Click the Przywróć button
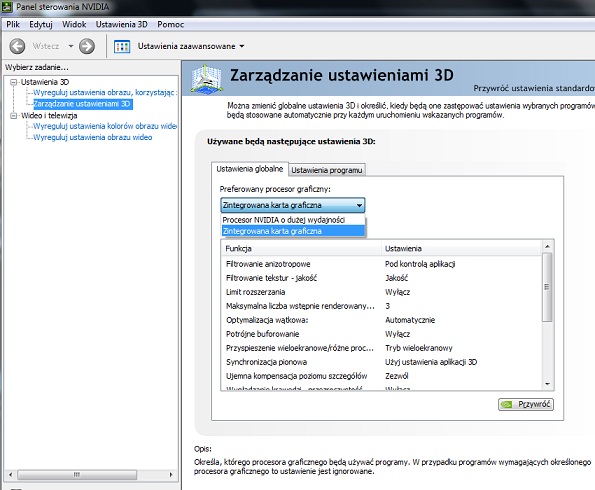Viewport: 595px width, 490px height. (526, 404)
